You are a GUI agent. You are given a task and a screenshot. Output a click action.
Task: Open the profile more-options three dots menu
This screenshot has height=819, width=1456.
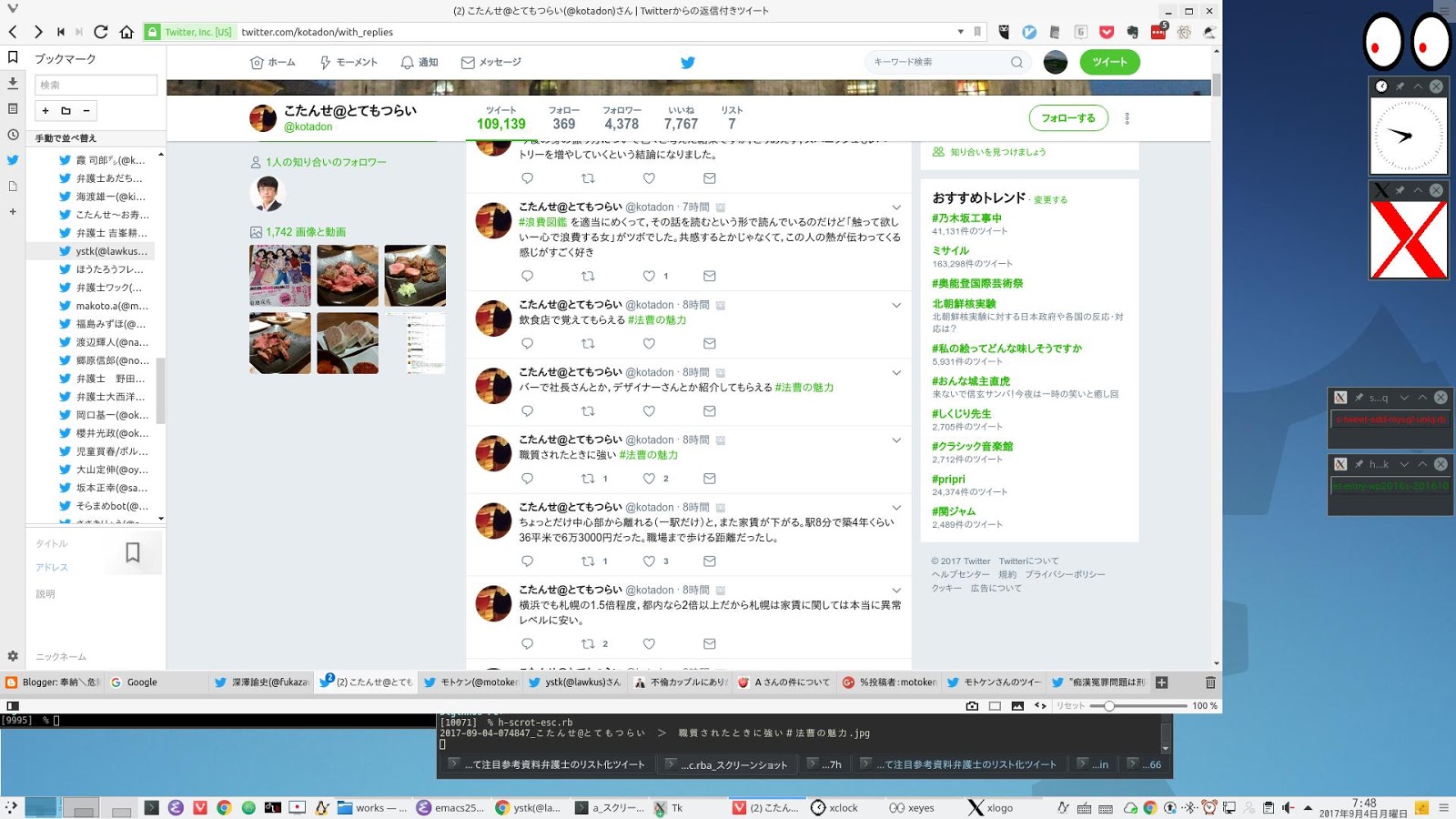coord(1127,118)
